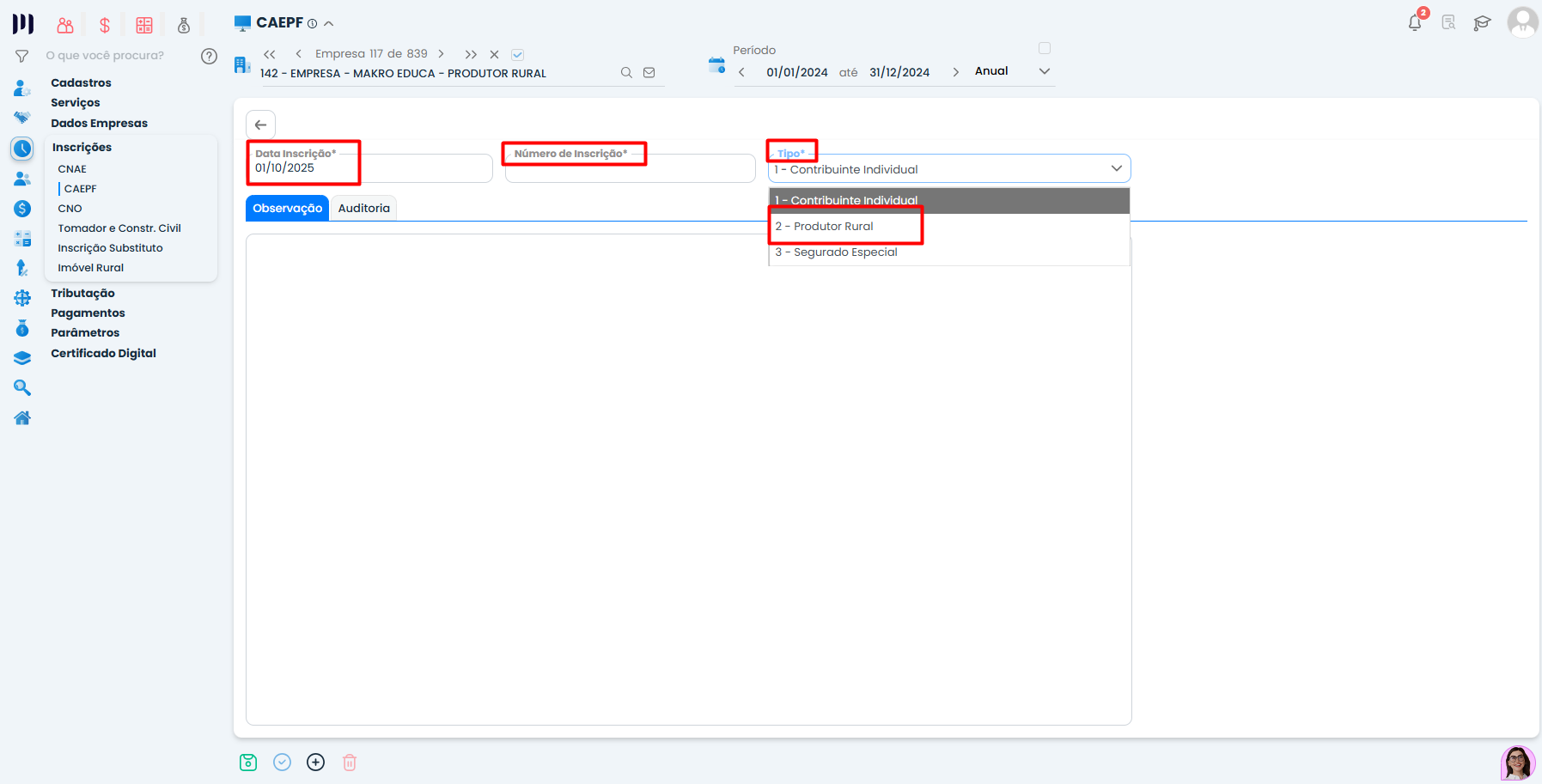Screen dimensions: 1542x784
Task: Open the money bag module in top bar
Action: (184, 25)
